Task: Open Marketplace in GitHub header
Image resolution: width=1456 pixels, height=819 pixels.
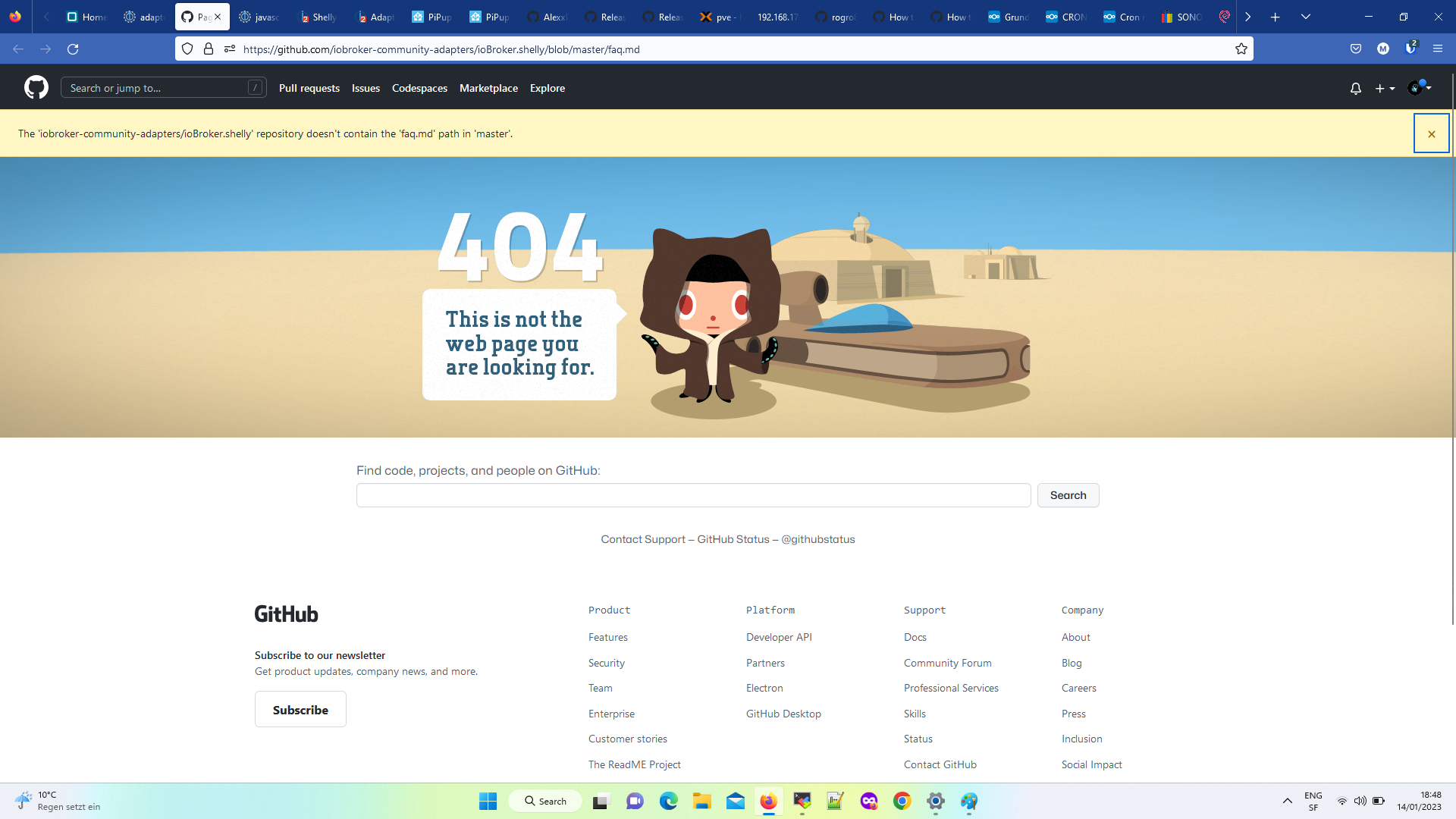Action: (488, 89)
